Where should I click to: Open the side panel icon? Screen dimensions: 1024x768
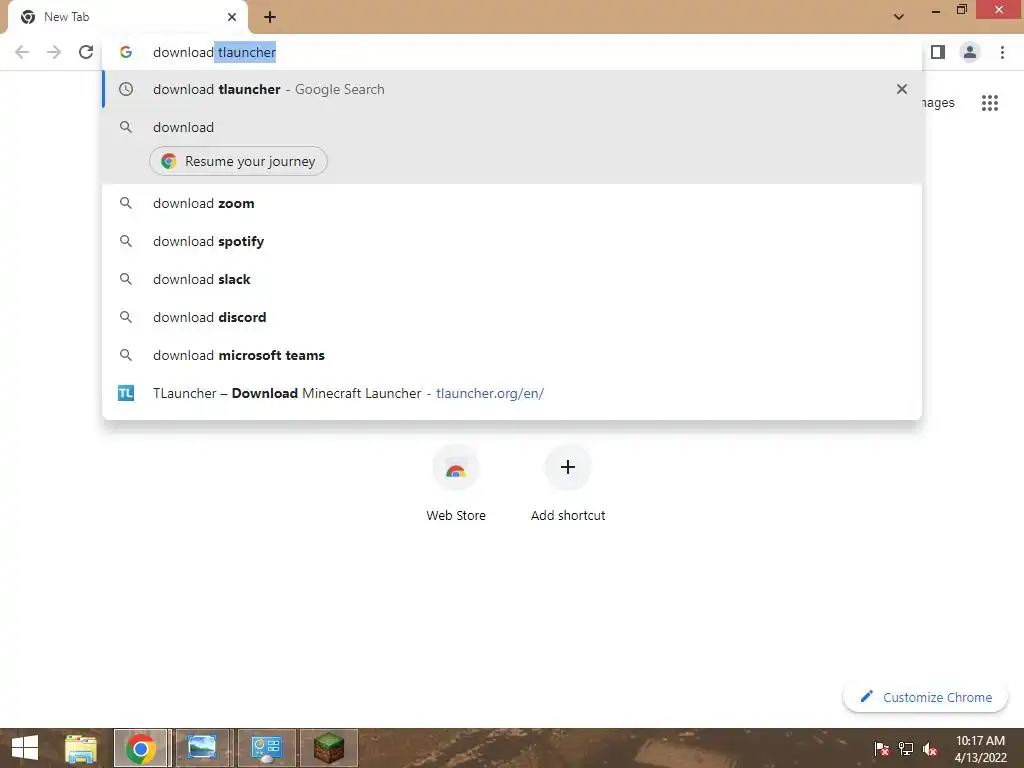938,52
